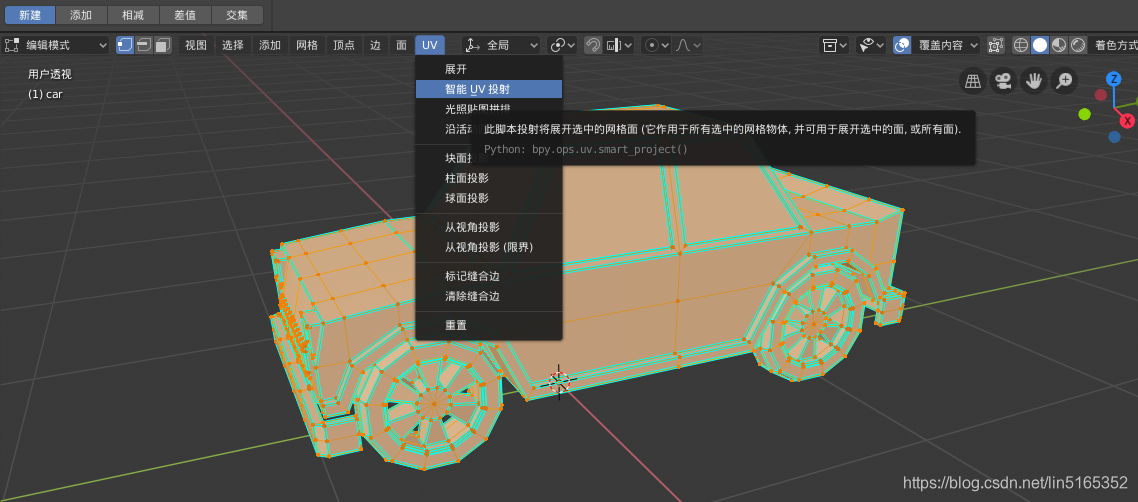The width and height of the screenshot is (1138, 502).
Task: Select material preview shading
Action: (x=1059, y=45)
